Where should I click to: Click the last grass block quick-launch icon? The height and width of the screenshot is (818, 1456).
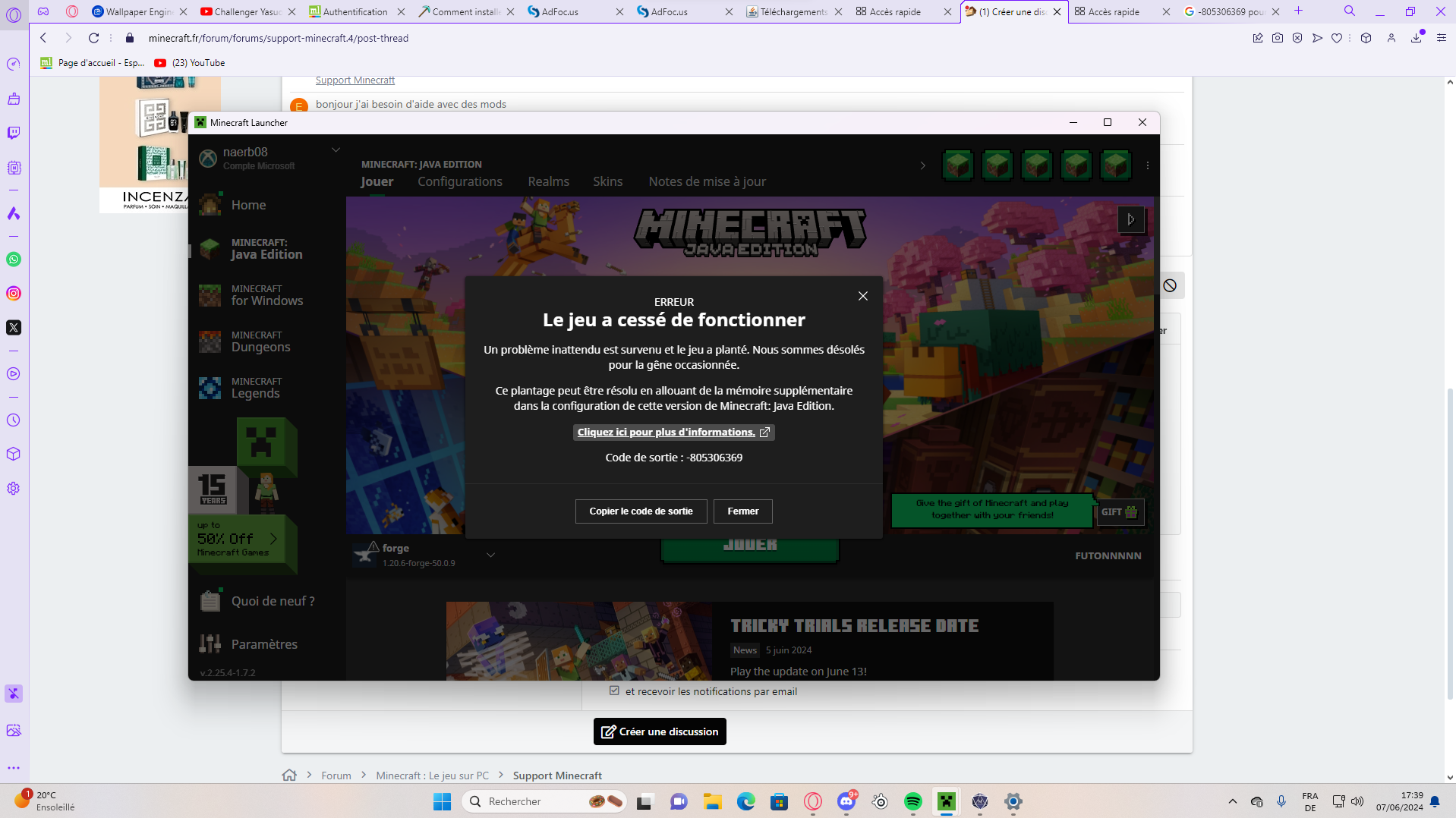[x=1115, y=165]
